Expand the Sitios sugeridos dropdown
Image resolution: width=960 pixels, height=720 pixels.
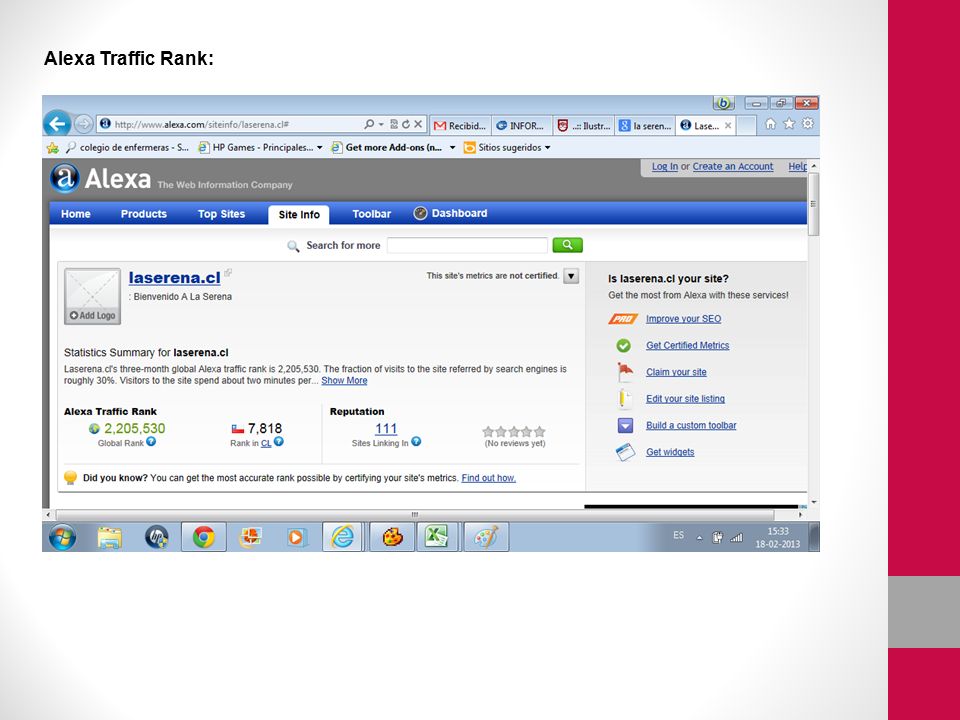point(548,148)
